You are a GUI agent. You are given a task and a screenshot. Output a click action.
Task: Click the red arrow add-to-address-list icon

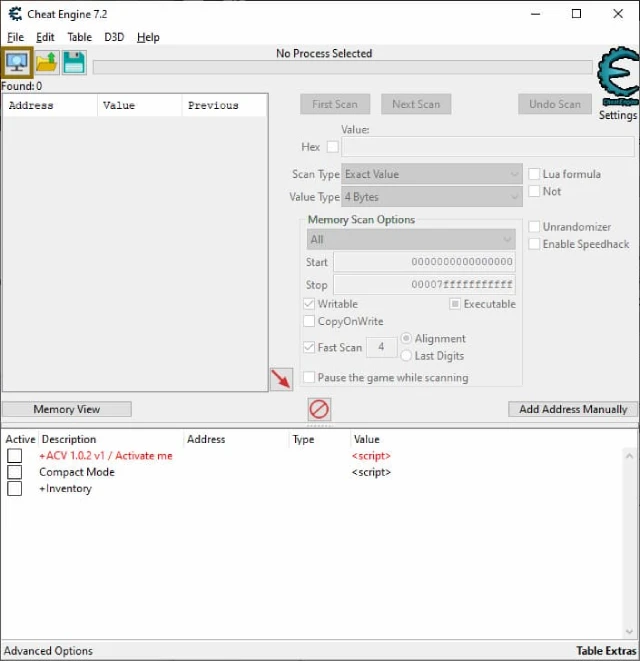pyautogui.click(x=281, y=379)
